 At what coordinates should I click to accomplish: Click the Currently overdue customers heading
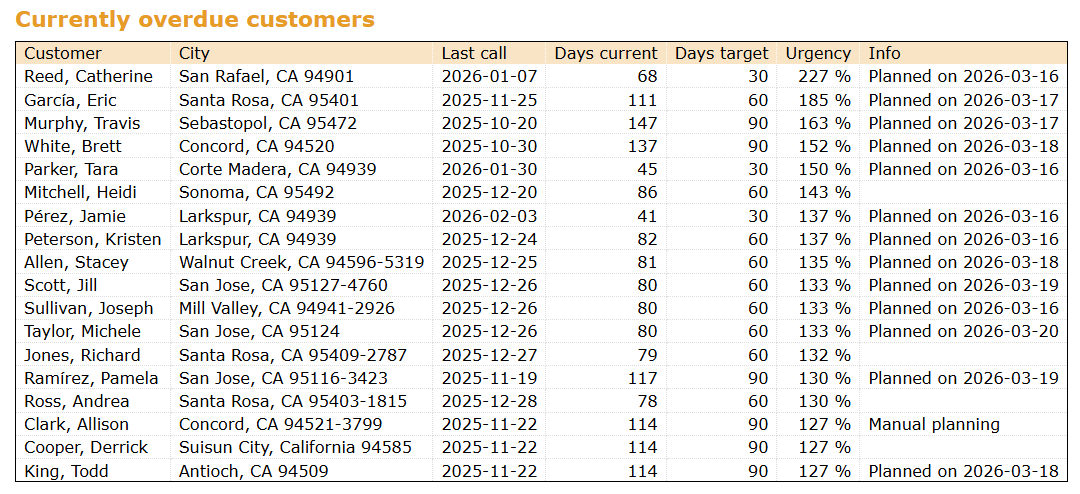(195, 19)
